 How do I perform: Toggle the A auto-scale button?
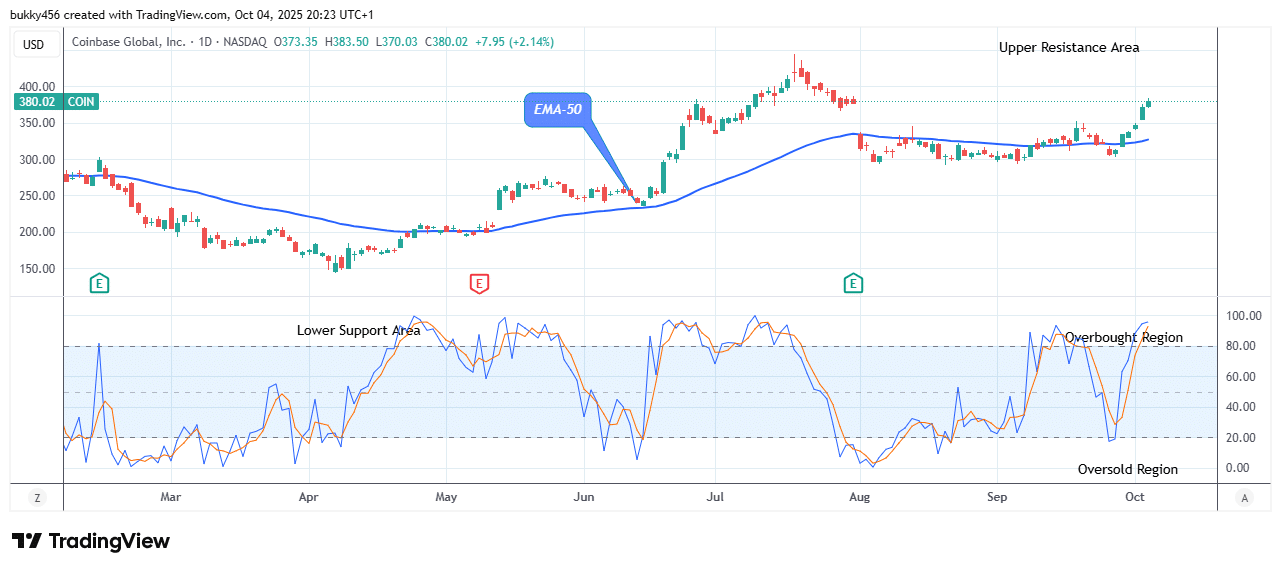1244,497
